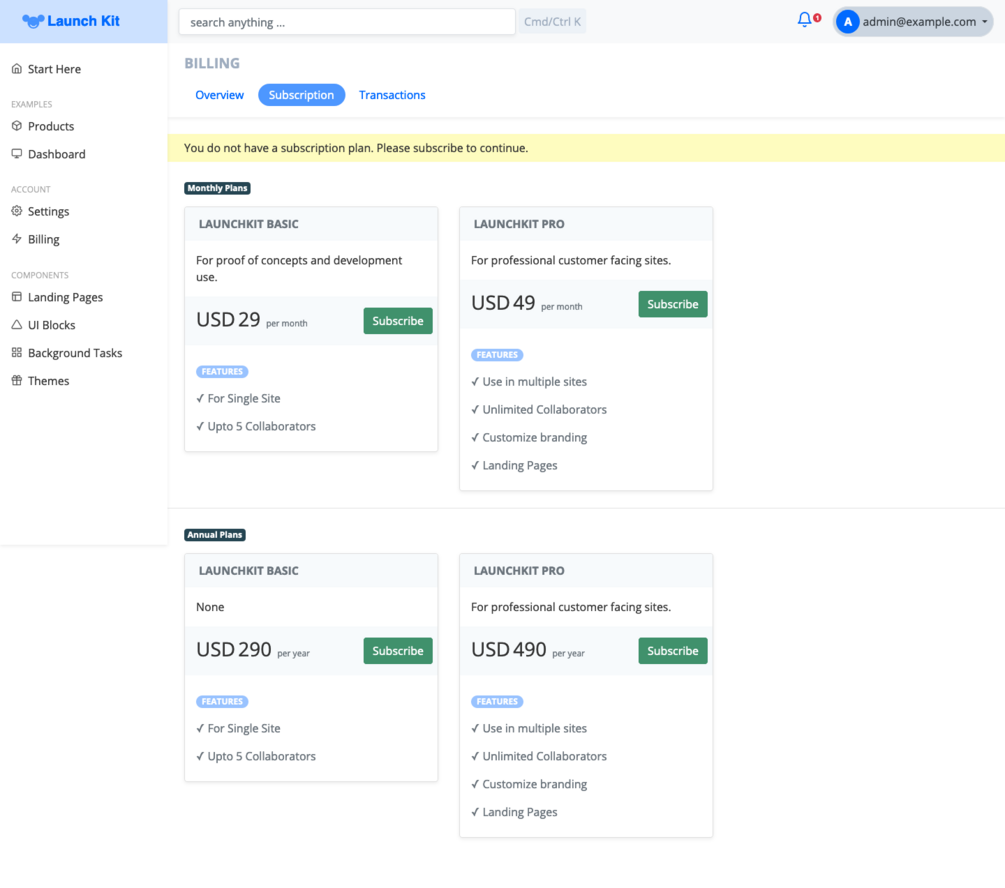The image size is (1005, 888).
Task: Click the Background Tasks grid icon
Action: click(16, 353)
